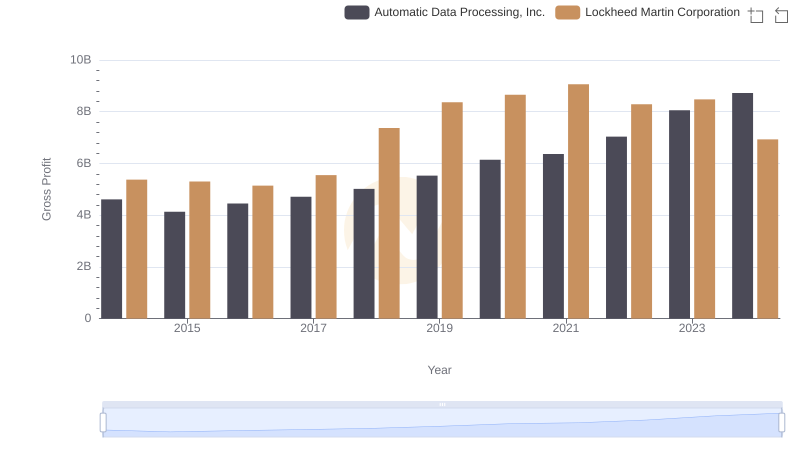Click the 2019 x-axis label

439,328
